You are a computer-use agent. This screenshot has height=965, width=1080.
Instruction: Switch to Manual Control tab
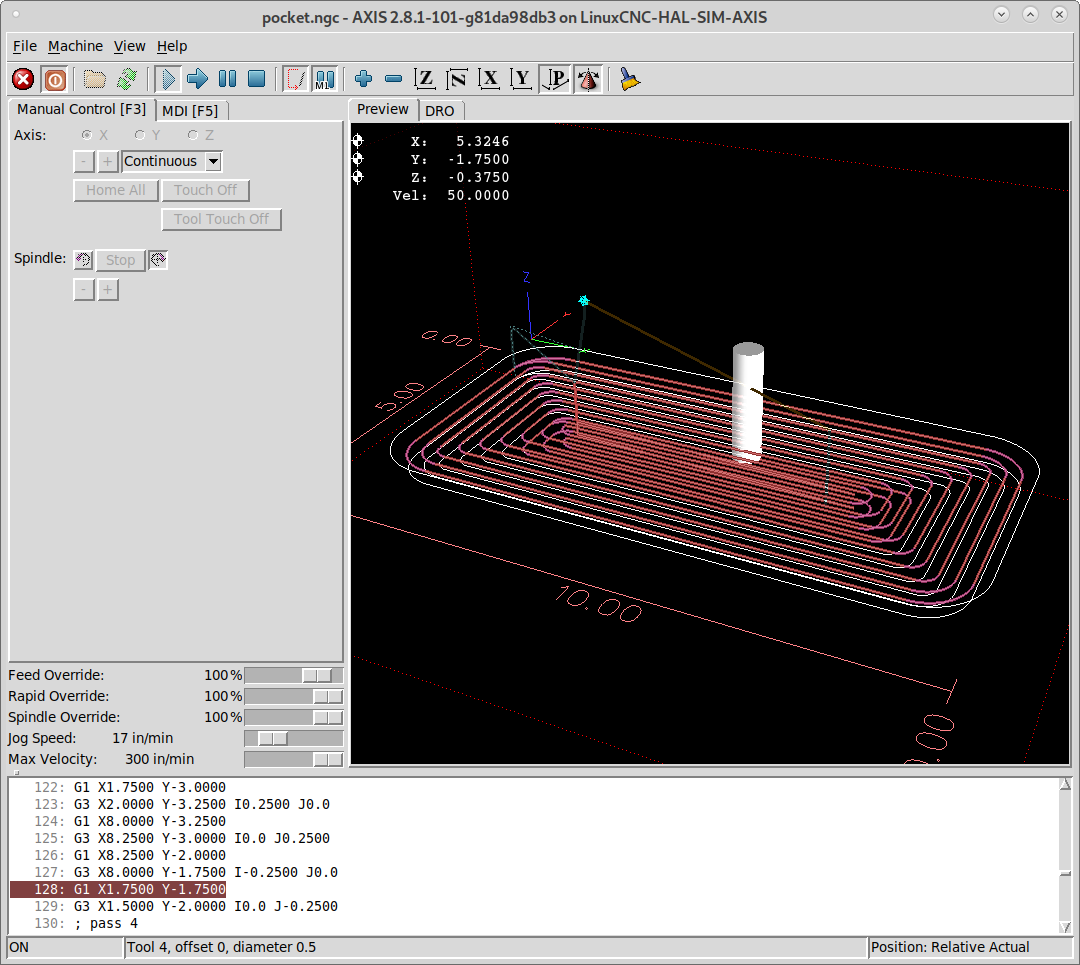(x=81, y=110)
